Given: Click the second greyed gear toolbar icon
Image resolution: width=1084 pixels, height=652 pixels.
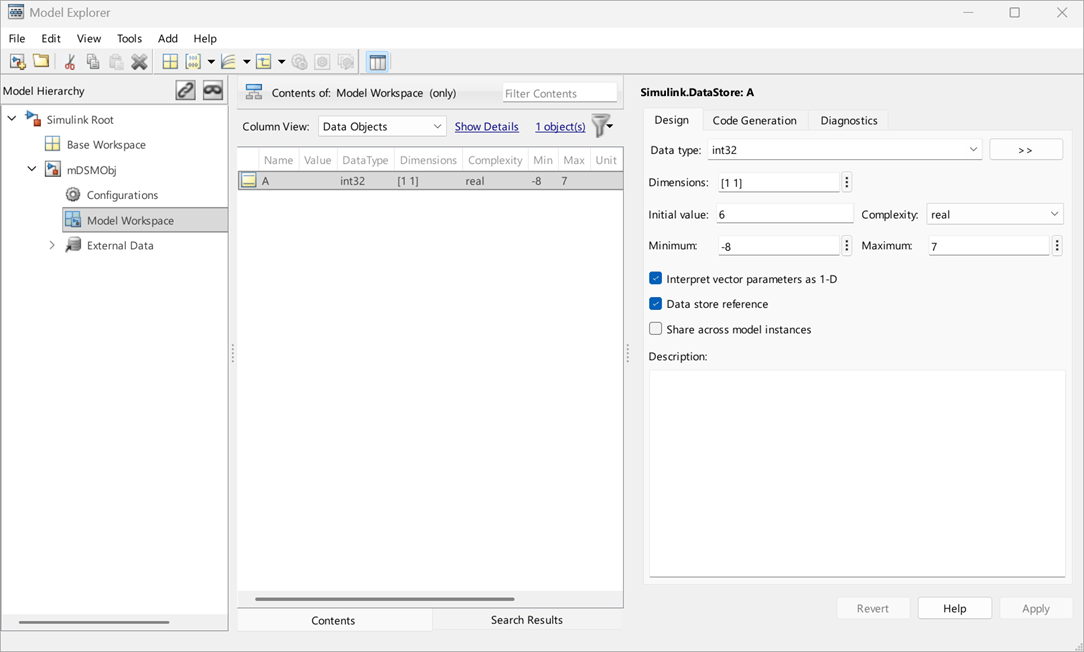Looking at the screenshot, I should pyautogui.click(x=322, y=62).
